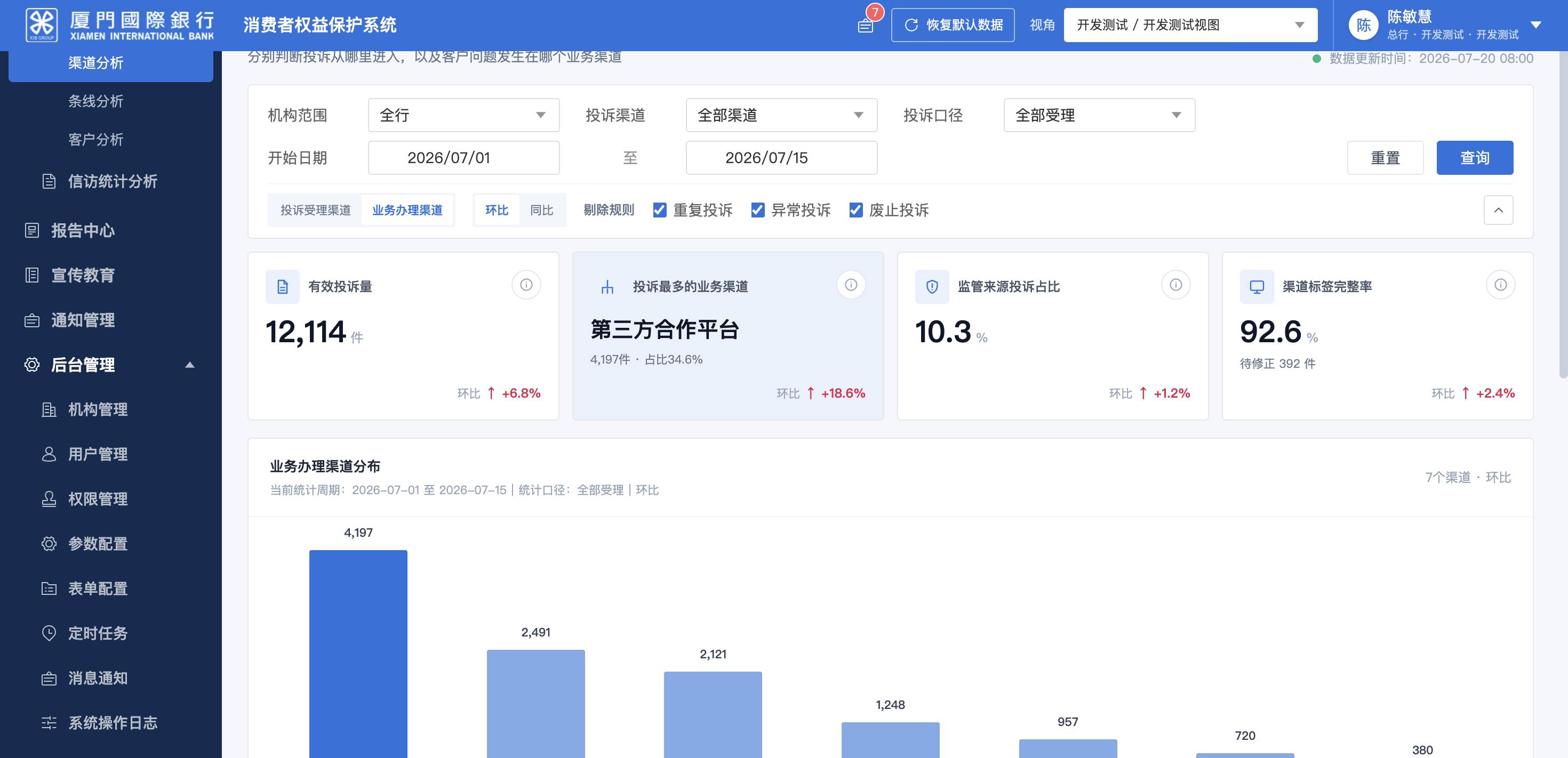Click the 2,491 chart bar
This screenshot has height=758, width=1568.
pos(535,704)
